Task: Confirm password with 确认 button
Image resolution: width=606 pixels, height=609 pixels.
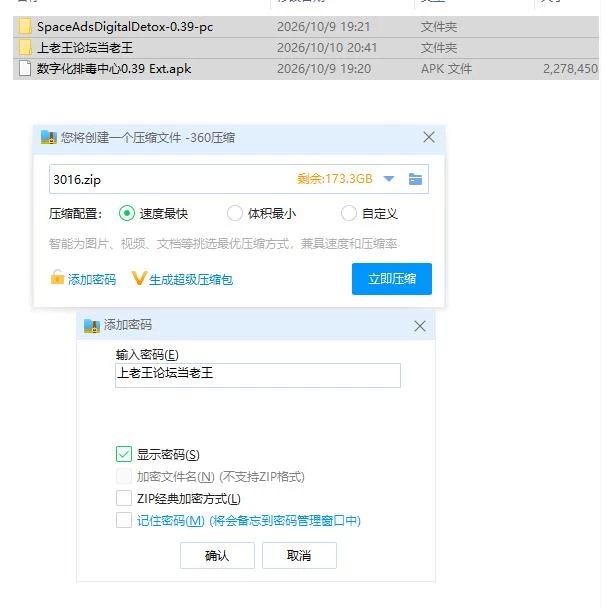Action: click(x=217, y=555)
